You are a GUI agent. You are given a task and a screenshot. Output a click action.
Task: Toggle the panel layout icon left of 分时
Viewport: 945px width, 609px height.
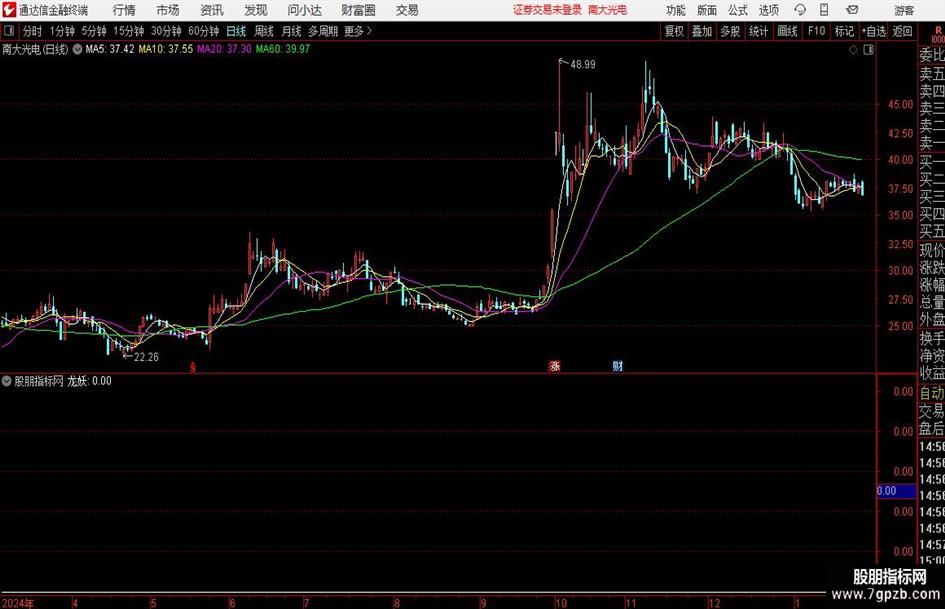click(9, 31)
